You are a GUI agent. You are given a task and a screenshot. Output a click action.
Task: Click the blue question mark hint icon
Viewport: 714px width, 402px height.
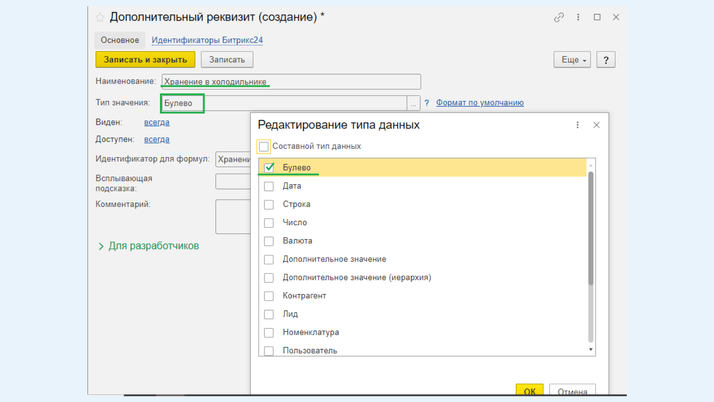427,103
